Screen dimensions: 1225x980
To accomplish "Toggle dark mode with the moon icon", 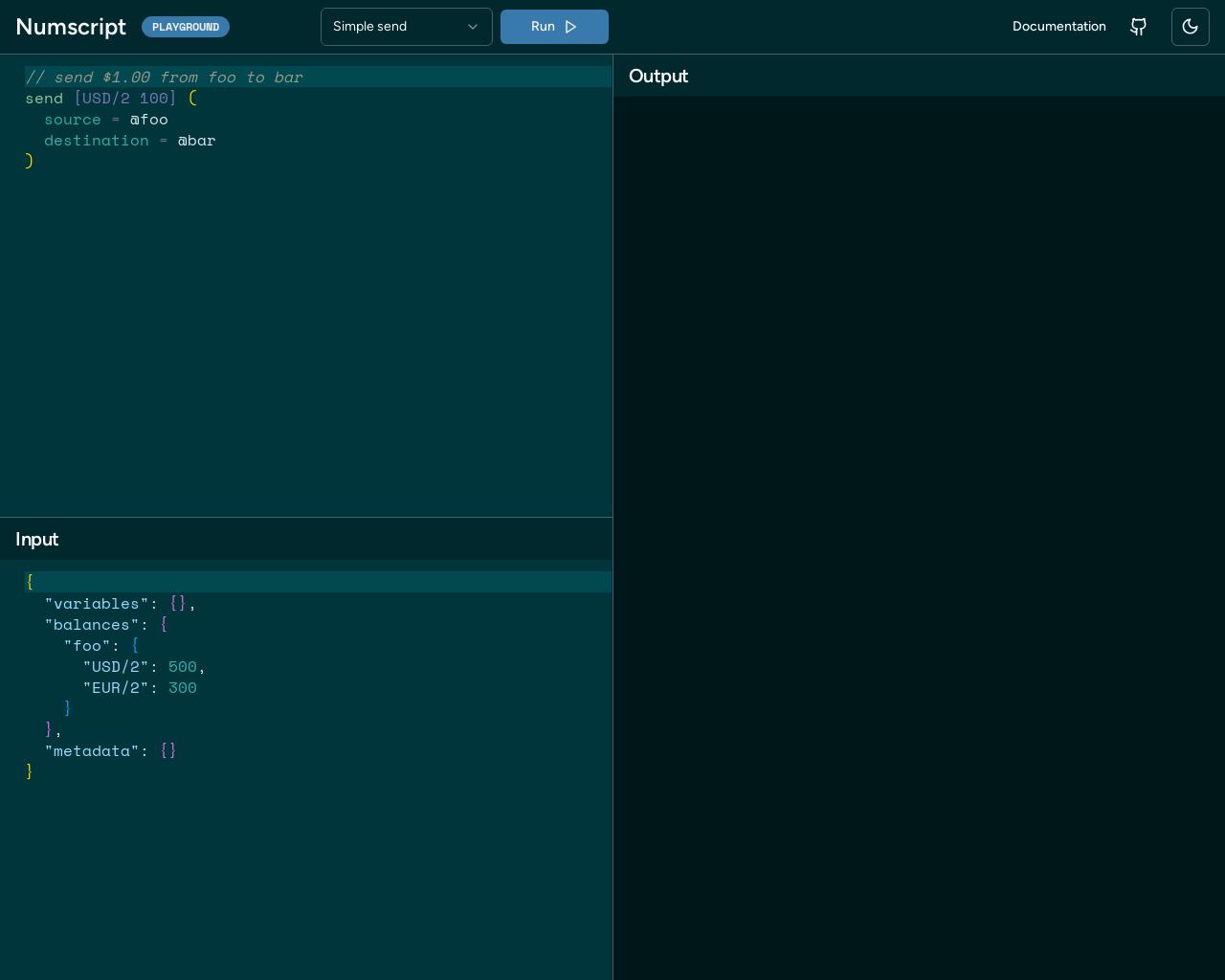I will pyautogui.click(x=1191, y=27).
